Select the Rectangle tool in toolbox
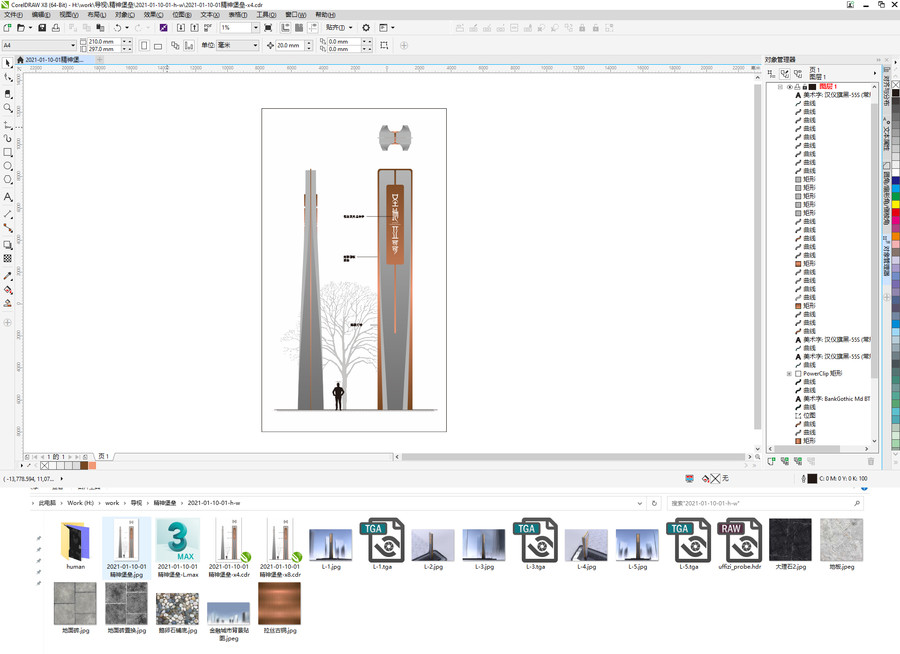Screen dimensions: 900x654 [7, 152]
